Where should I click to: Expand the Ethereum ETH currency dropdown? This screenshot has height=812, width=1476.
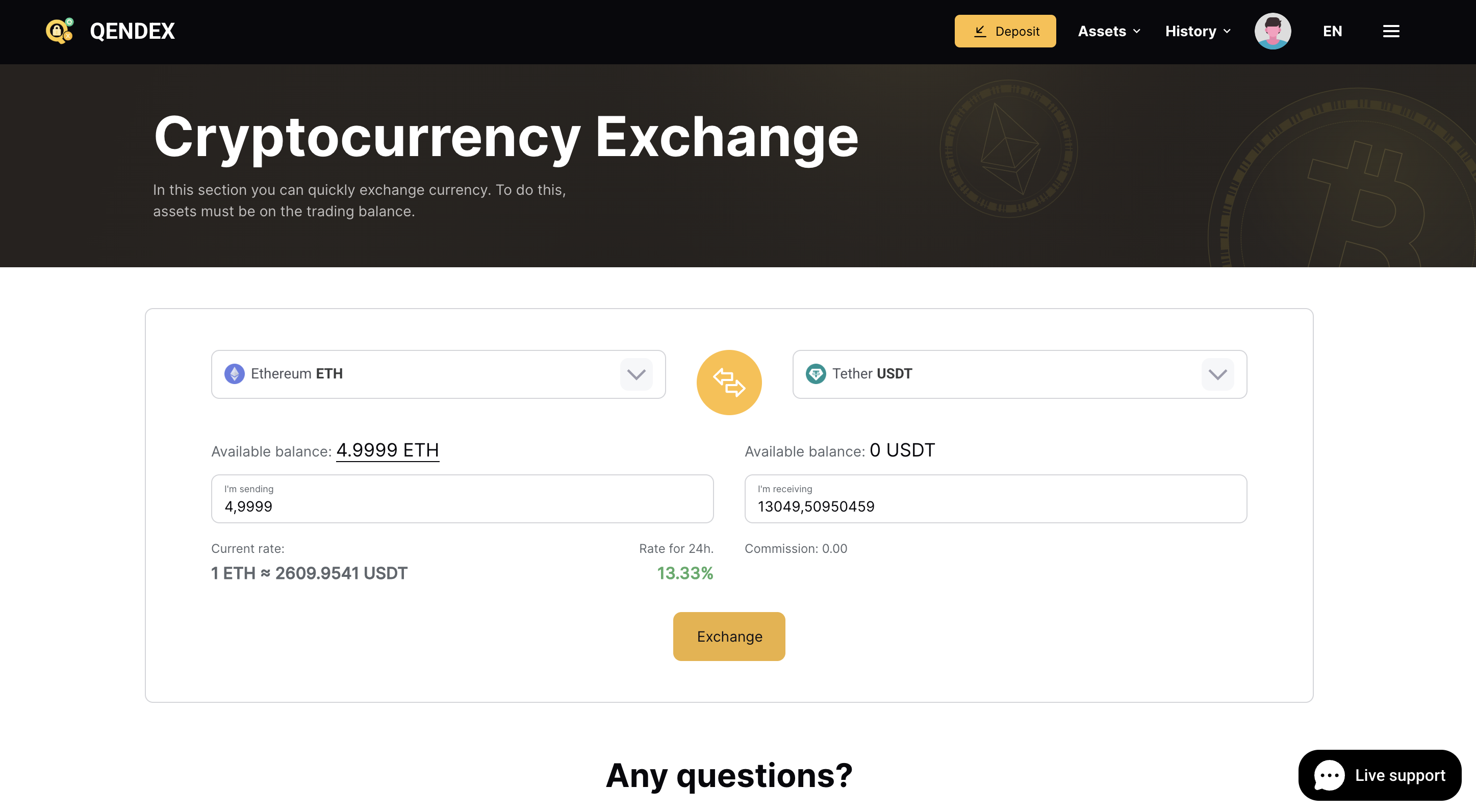[636, 374]
